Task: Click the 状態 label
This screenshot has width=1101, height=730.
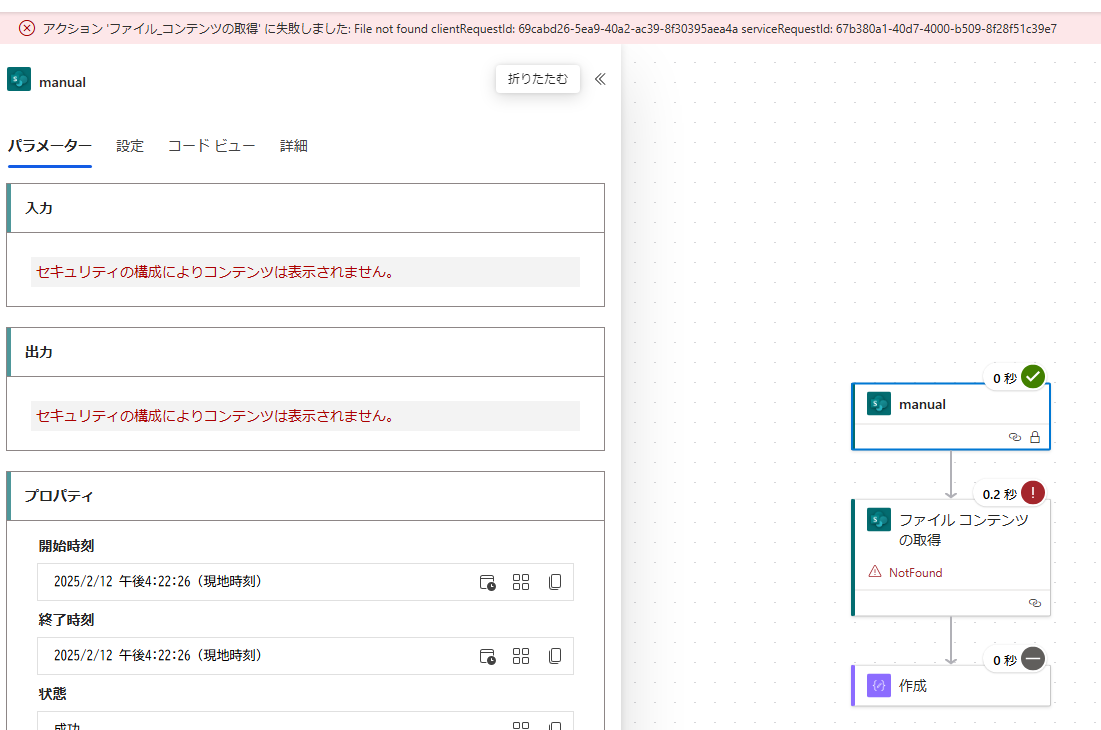Action: 53,694
